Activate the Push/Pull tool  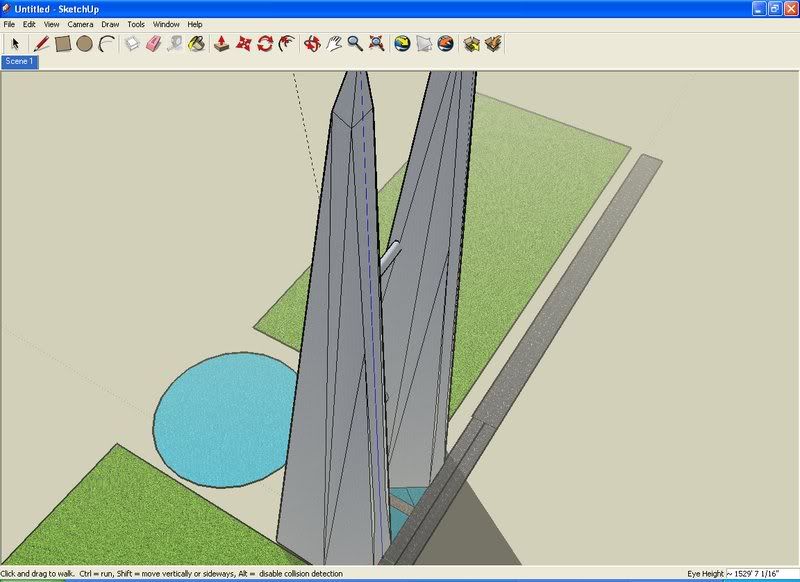click(221, 43)
